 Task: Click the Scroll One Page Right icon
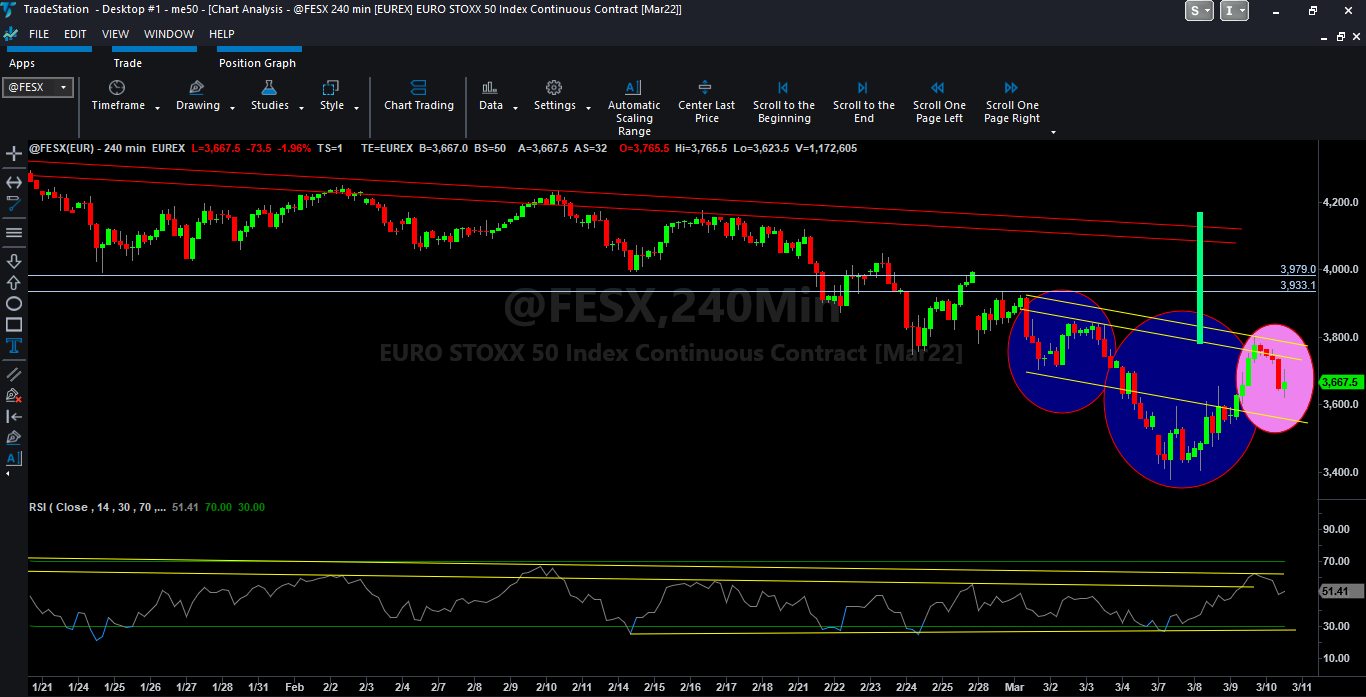pos(1011,88)
